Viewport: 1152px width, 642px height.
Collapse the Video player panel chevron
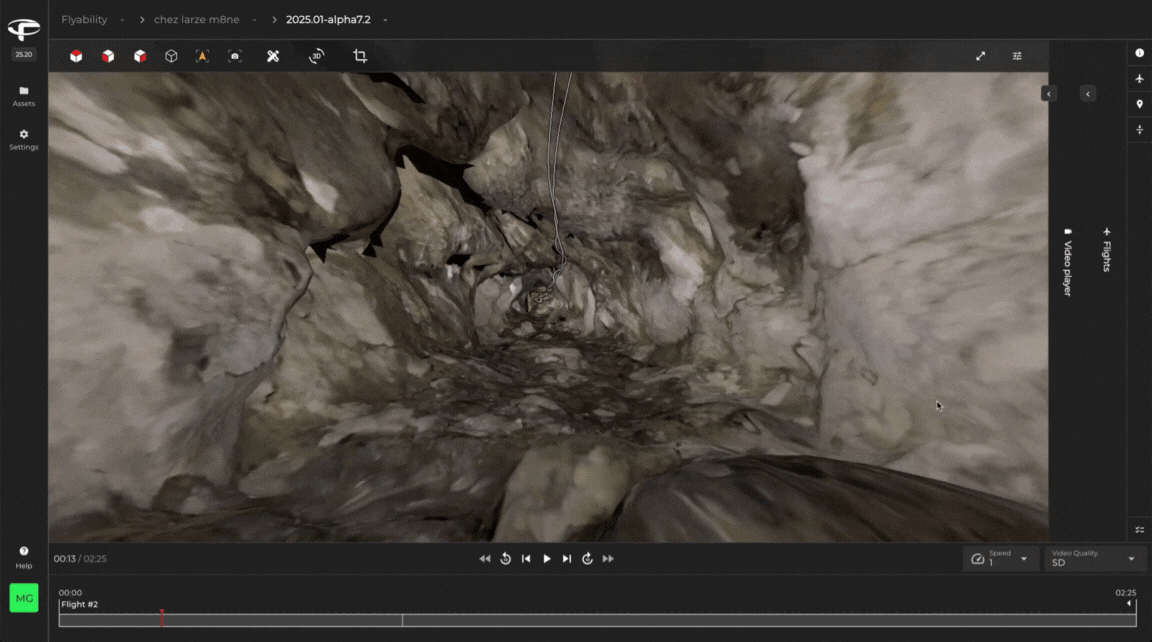pyautogui.click(x=1049, y=93)
